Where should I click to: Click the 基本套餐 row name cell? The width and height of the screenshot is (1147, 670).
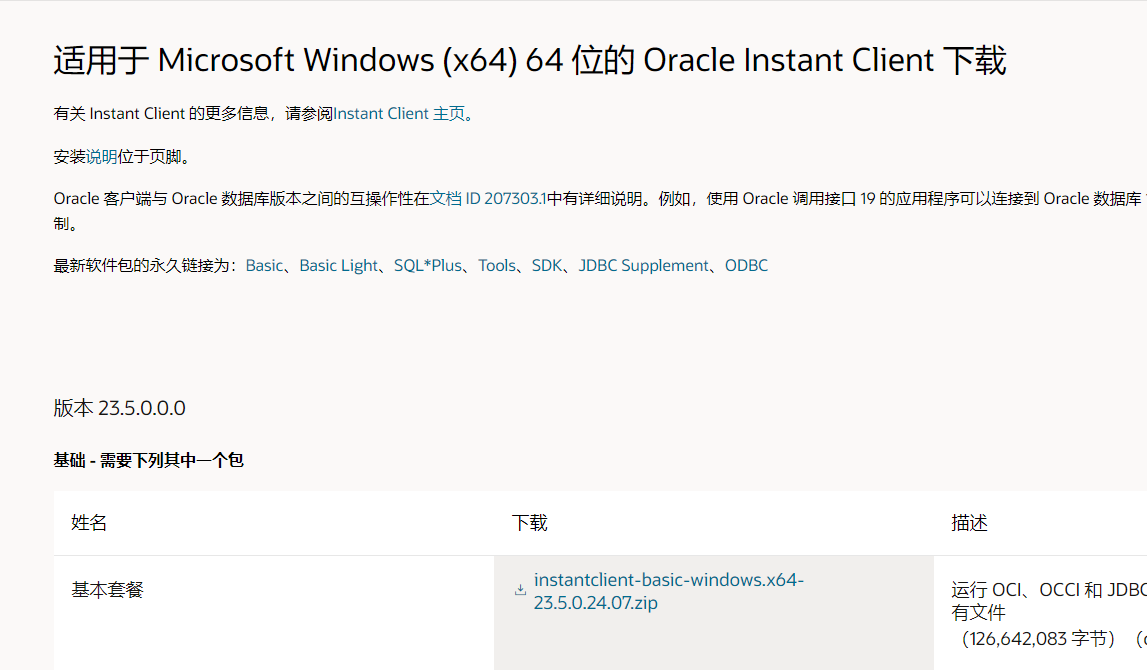pos(108,590)
